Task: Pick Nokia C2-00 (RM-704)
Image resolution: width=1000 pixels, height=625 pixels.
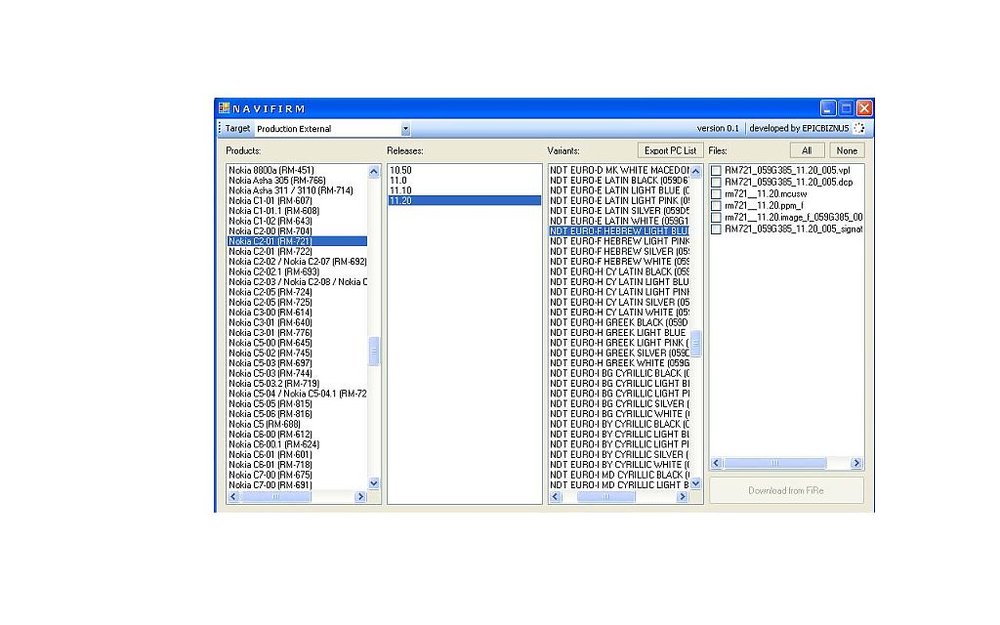Action: [x=297, y=232]
